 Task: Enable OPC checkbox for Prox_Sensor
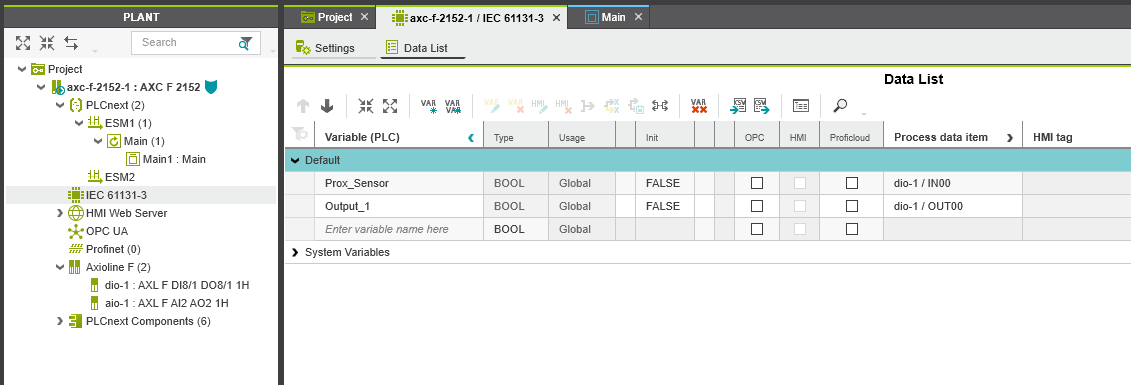[757, 183]
